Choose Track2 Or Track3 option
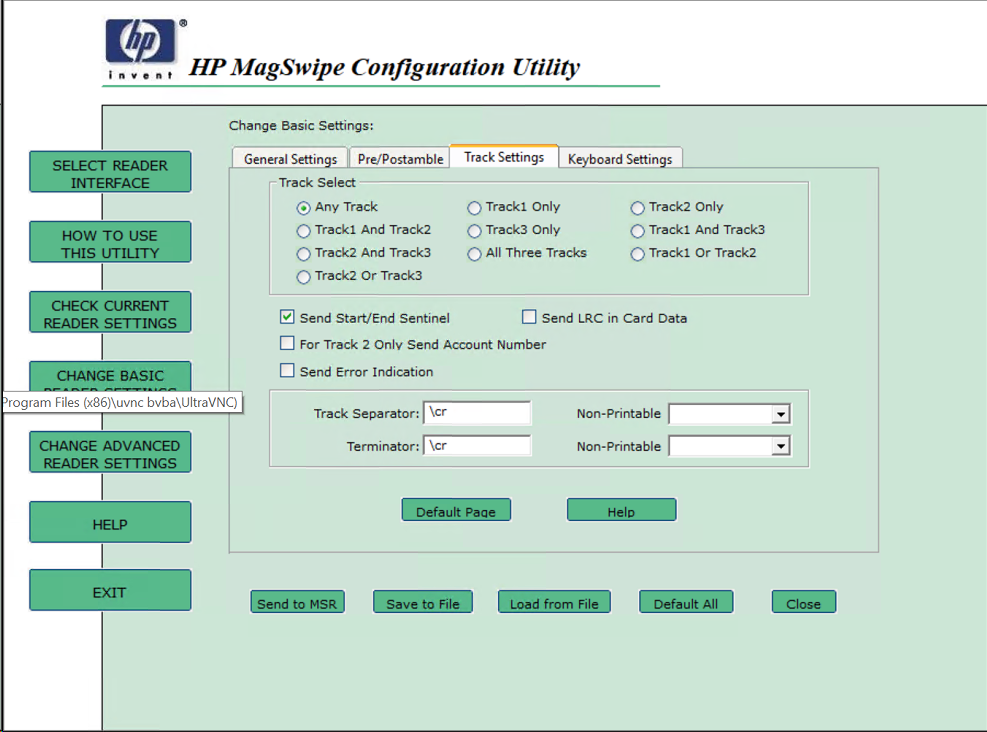987x732 pixels. pyautogui.click(x=303, y=277)
